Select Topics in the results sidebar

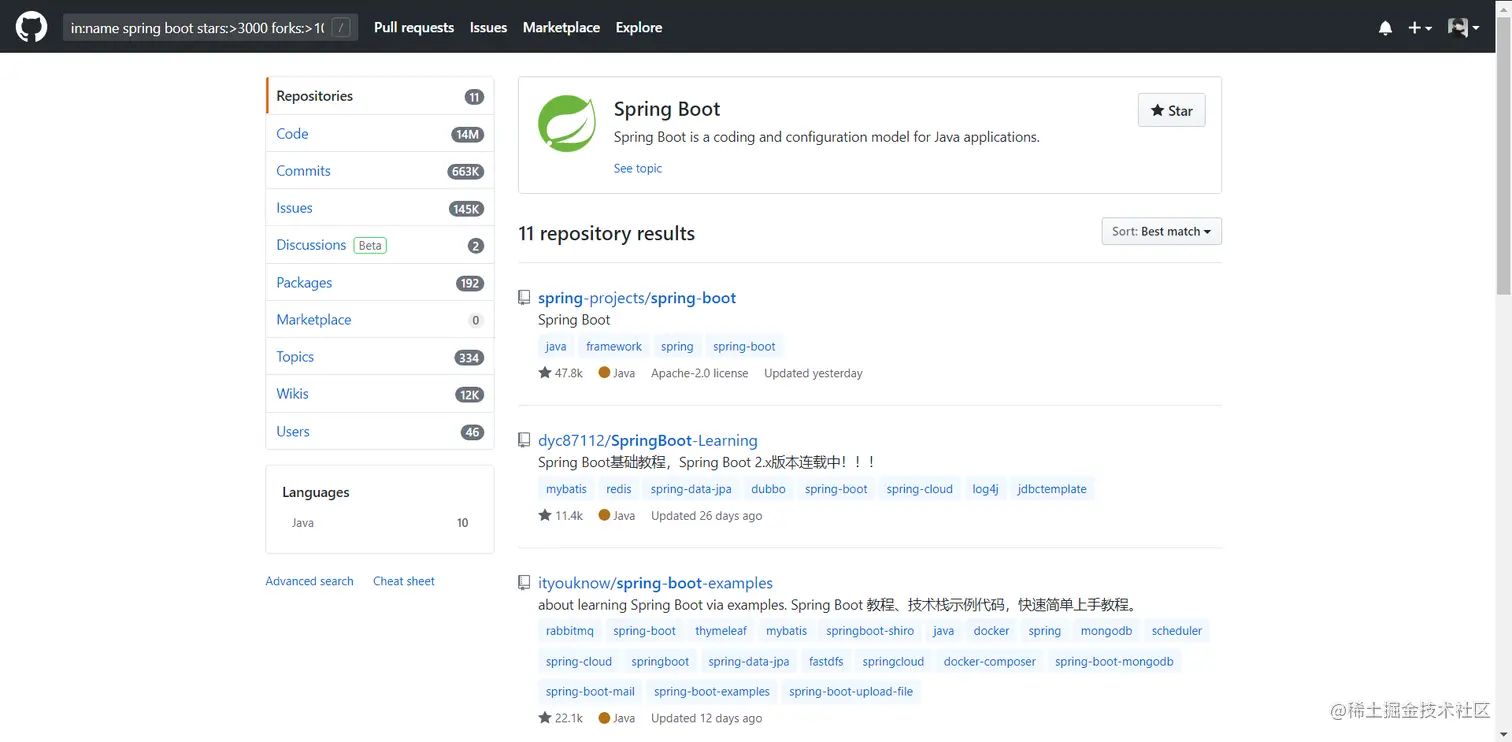[x=380, y=356]
